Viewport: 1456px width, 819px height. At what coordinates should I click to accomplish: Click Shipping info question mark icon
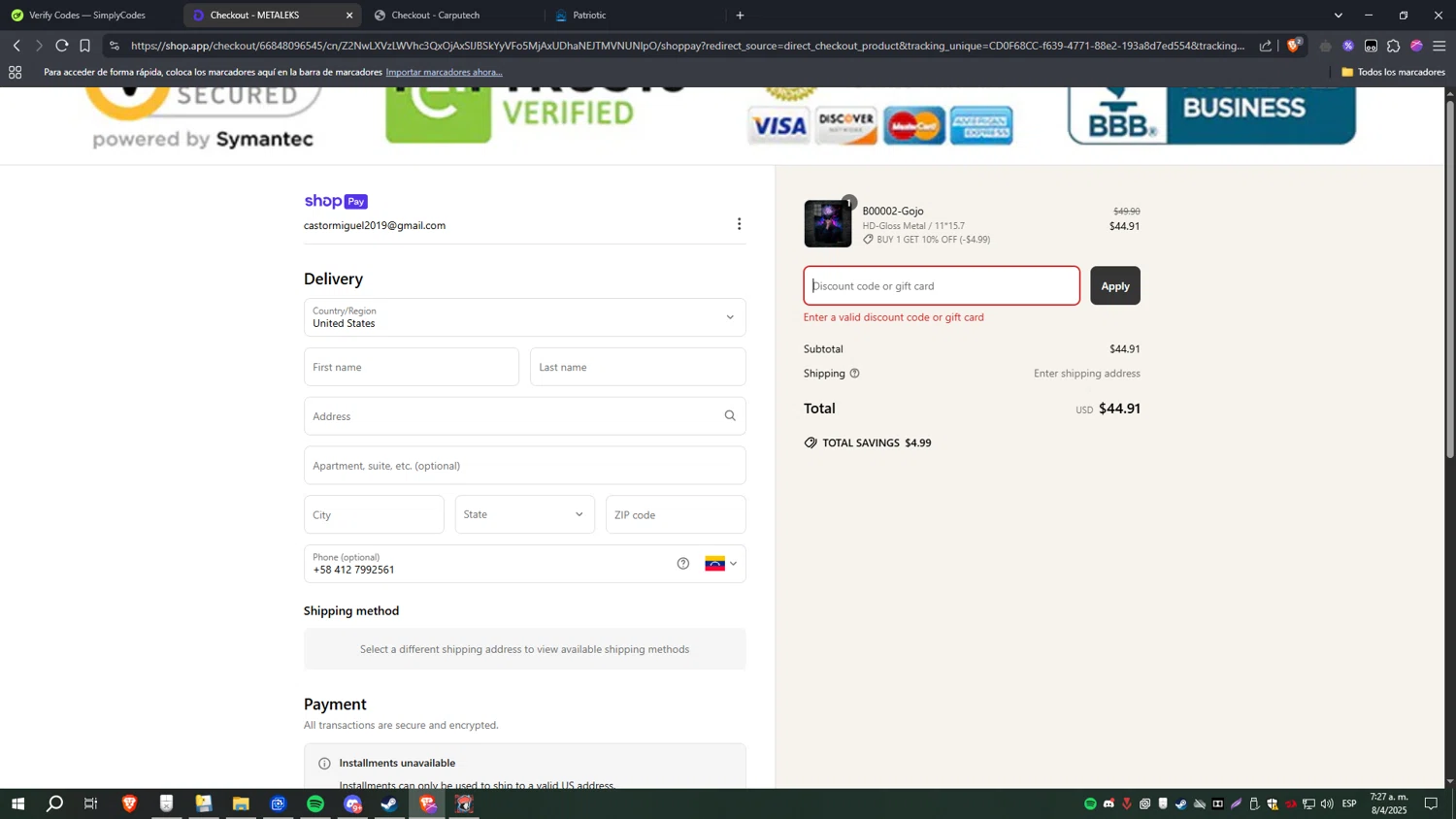[x=855, y=374]
